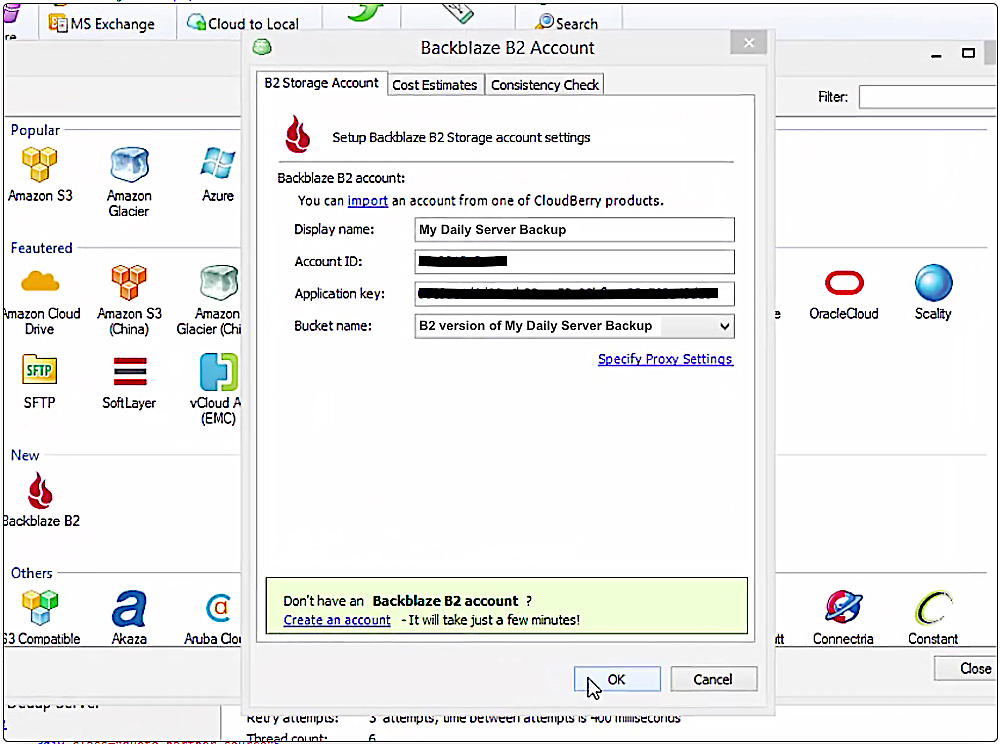This screenshot has width=1000, height=744.
Task: Select the Amazon S3 storage icon
Action: pos(40,164)
